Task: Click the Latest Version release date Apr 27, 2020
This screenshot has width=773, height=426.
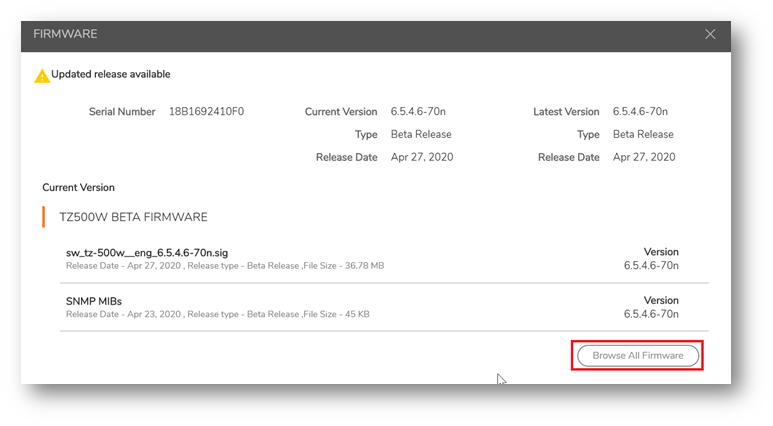Action: click(644, 157)
